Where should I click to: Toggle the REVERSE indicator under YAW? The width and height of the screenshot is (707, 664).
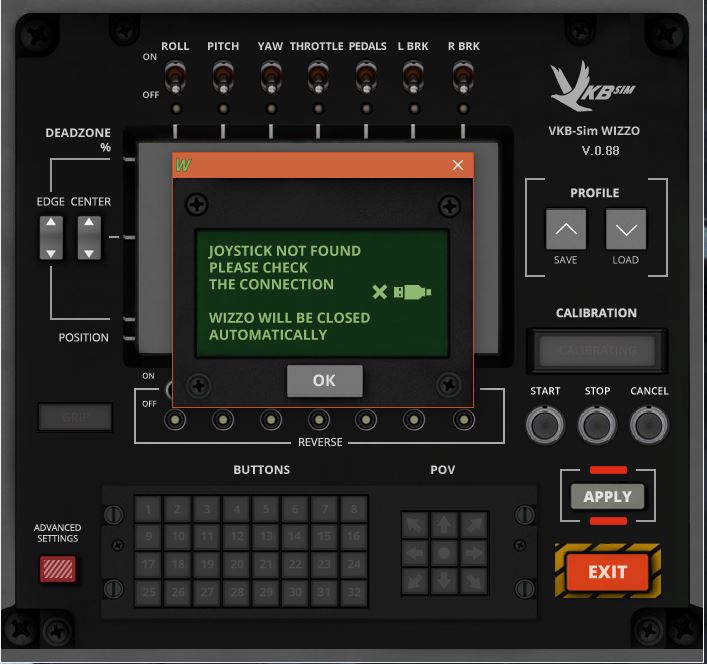click(x=271, y=420)
